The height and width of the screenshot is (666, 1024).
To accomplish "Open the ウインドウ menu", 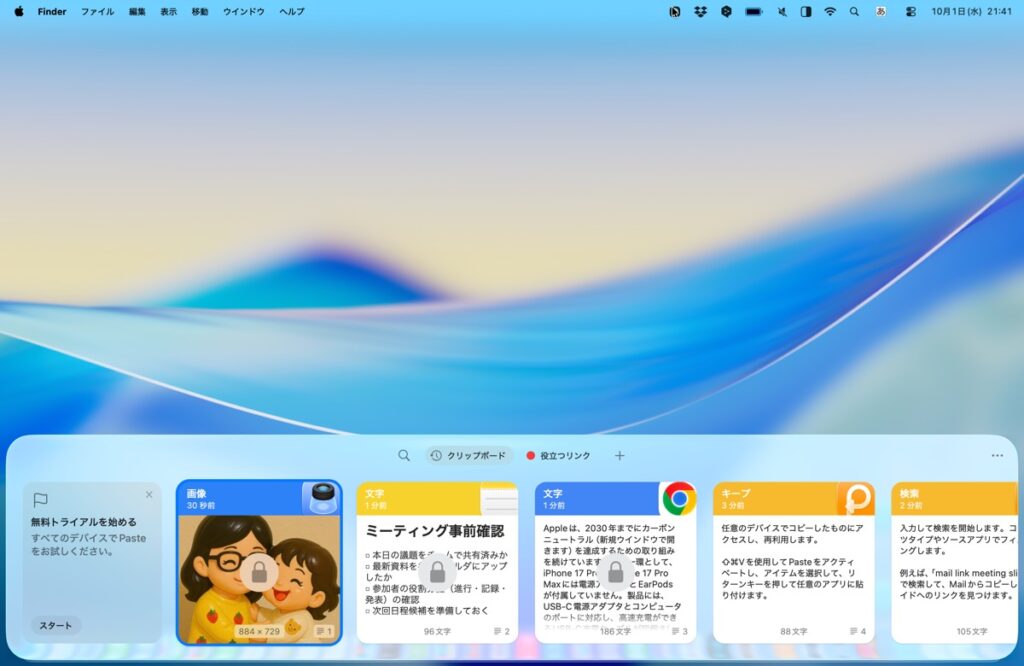I will [244, 12].
